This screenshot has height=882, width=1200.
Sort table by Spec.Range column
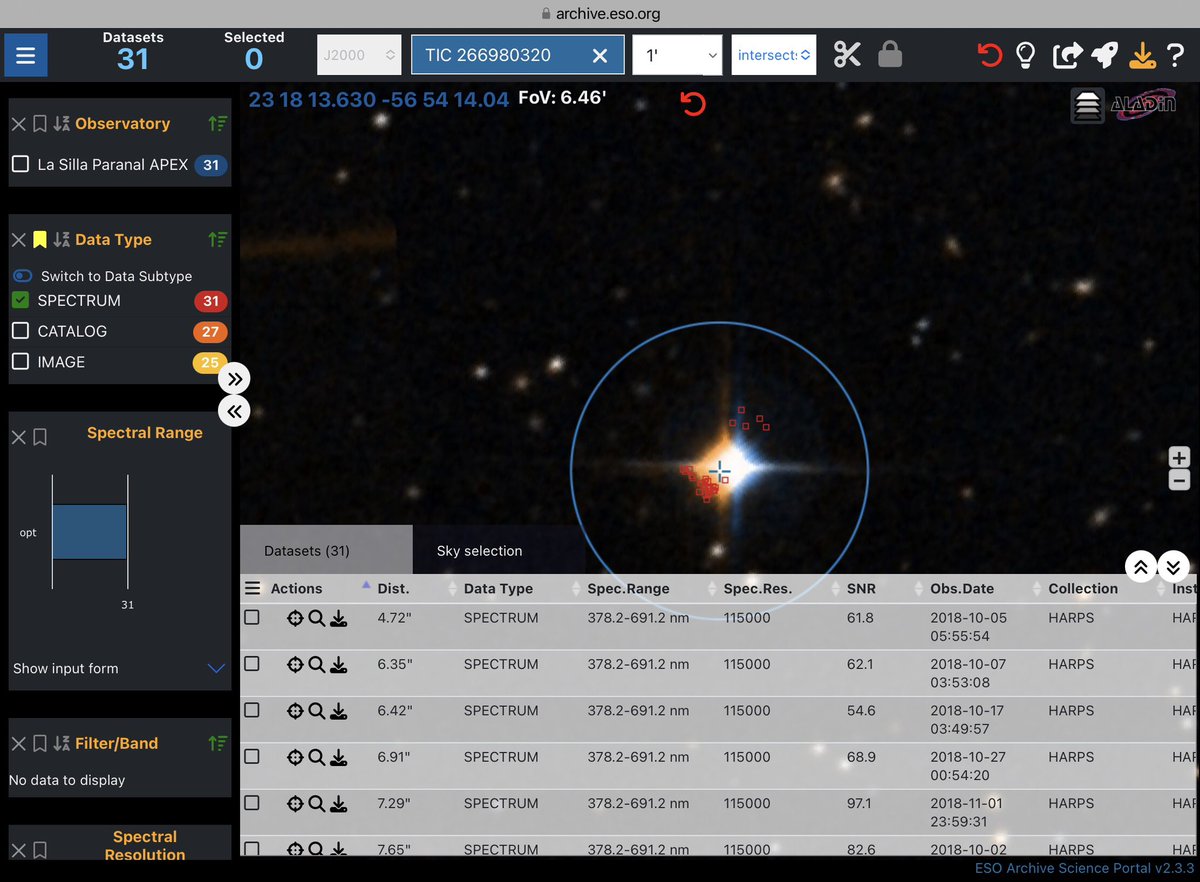coord(629,589)
